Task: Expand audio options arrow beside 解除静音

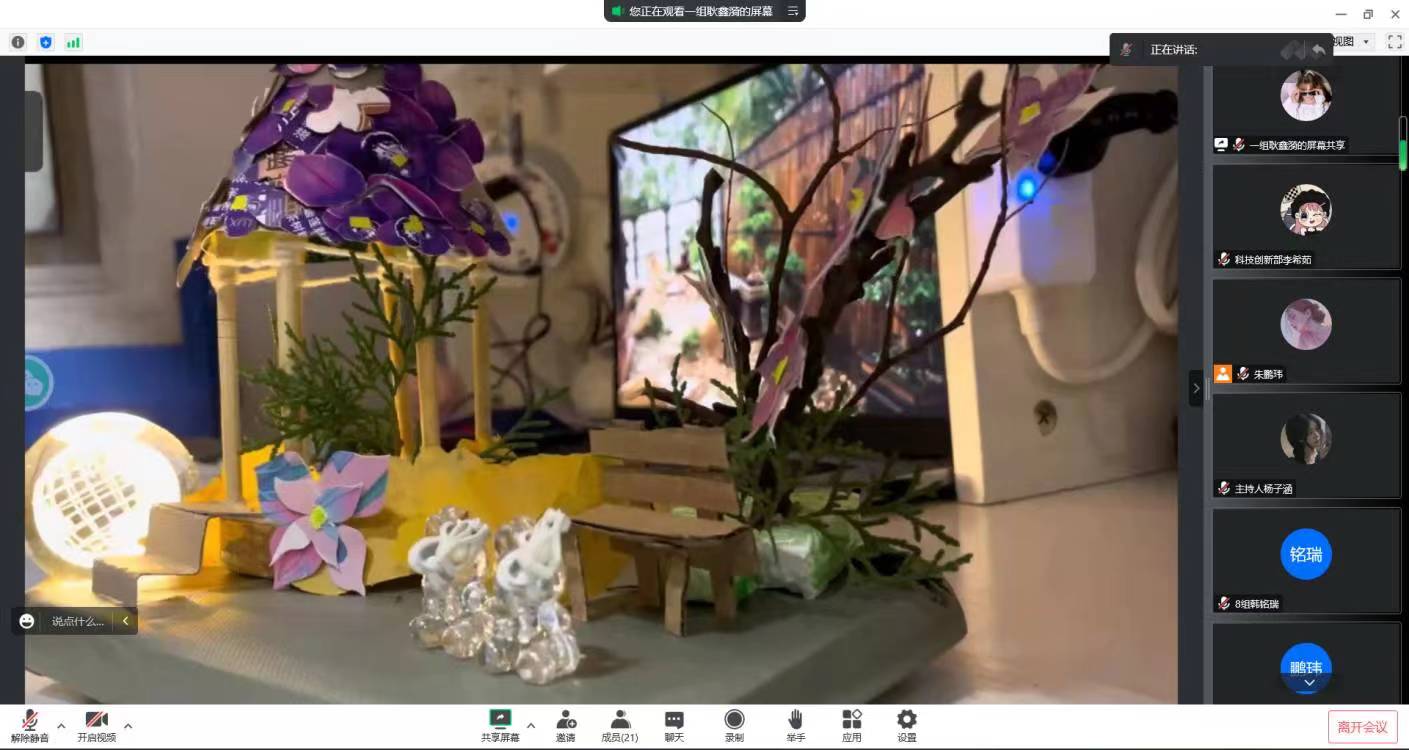Action: (61, 725)
